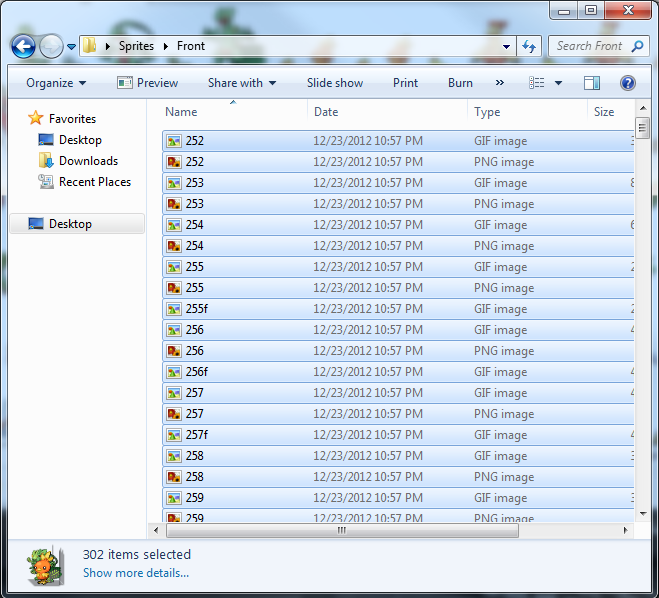Click the Refresh button beside address bar
The width and height of the screenshot is (659, 598).
coord(530,46)
